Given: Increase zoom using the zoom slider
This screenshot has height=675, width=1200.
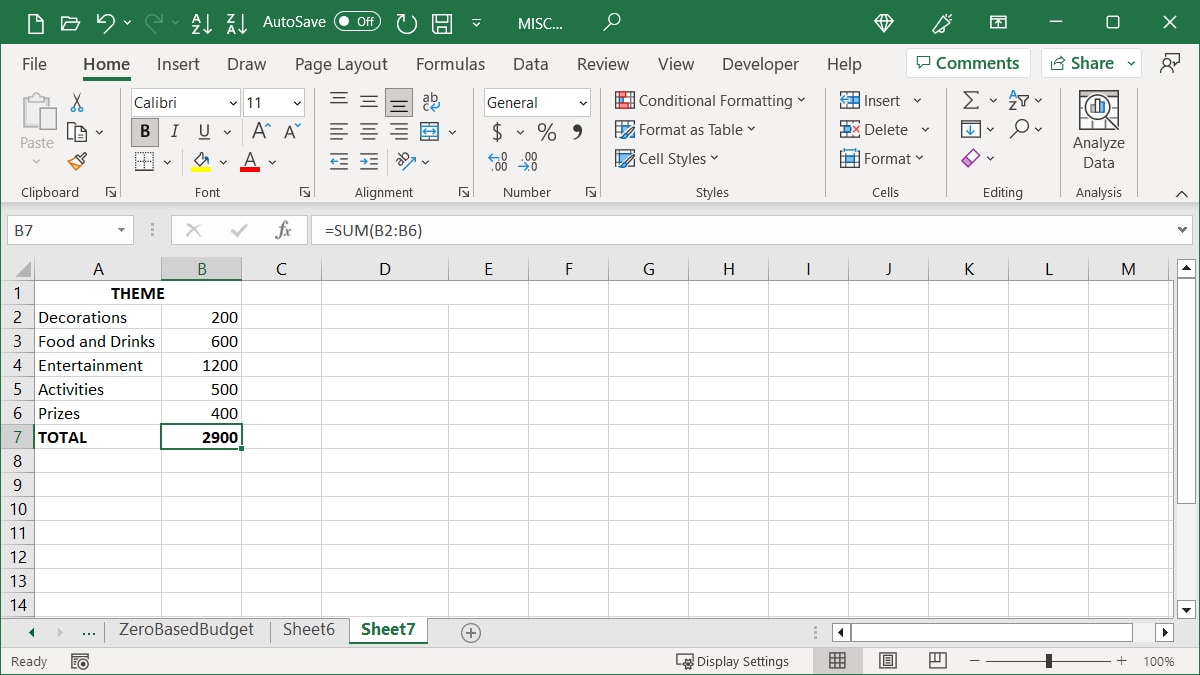Looking at the screenshot, I should pos(1122,661).
